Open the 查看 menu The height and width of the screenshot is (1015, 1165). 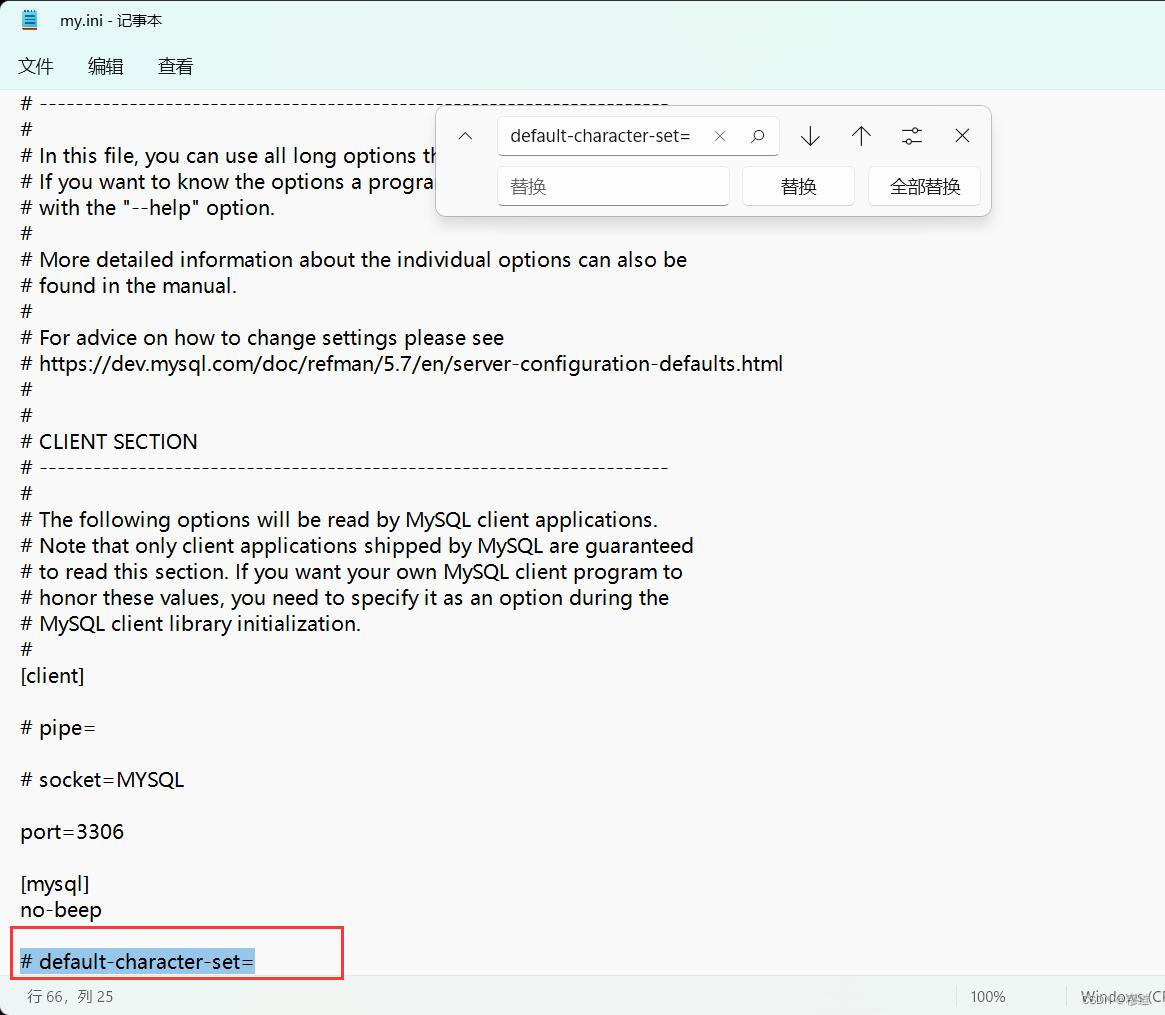pyautogui.click(x=175, y=66)
